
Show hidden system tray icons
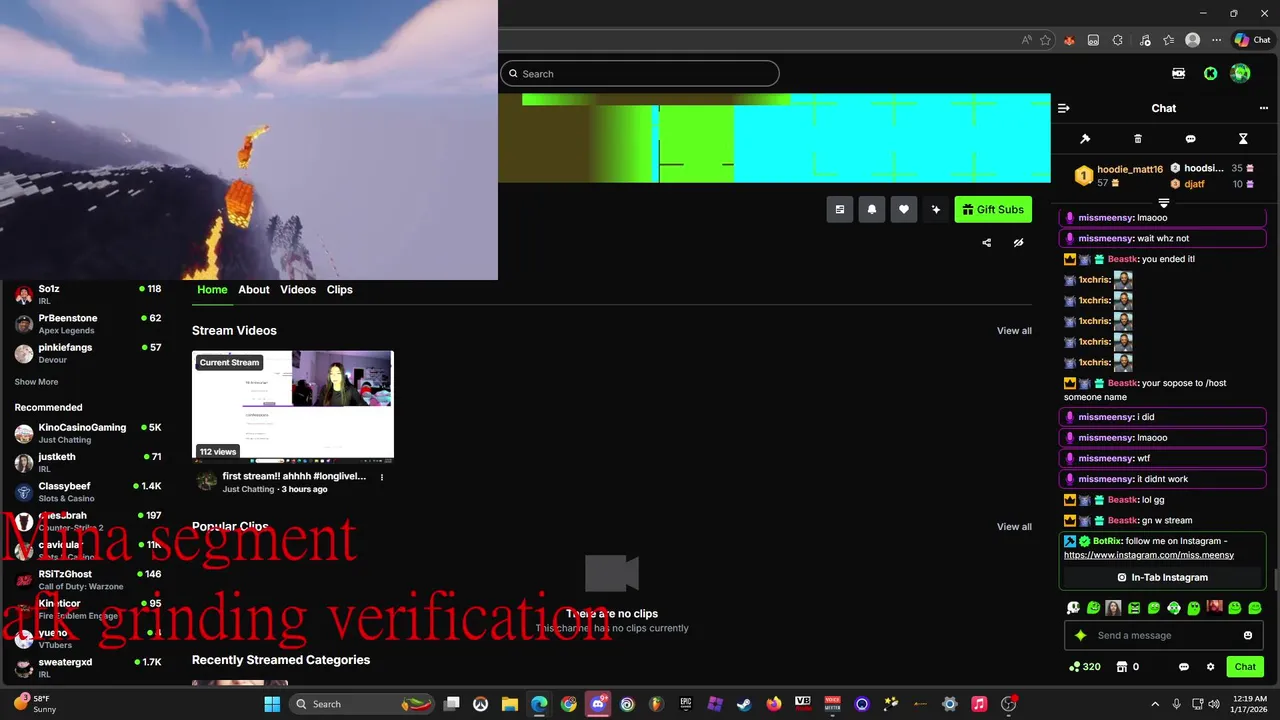pyautogui.click(x=1155, y=704)
